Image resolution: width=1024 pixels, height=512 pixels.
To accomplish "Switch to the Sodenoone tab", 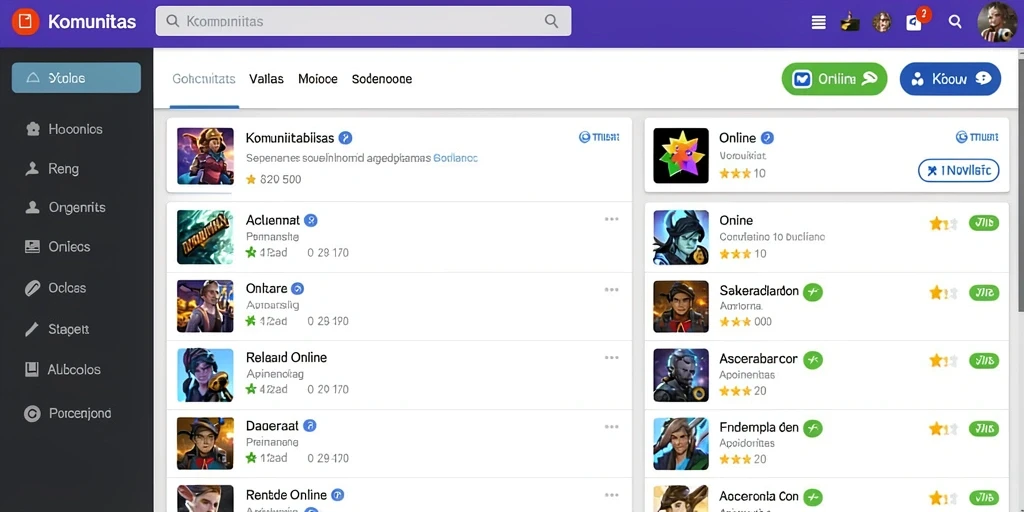I will tap(382, 79).
